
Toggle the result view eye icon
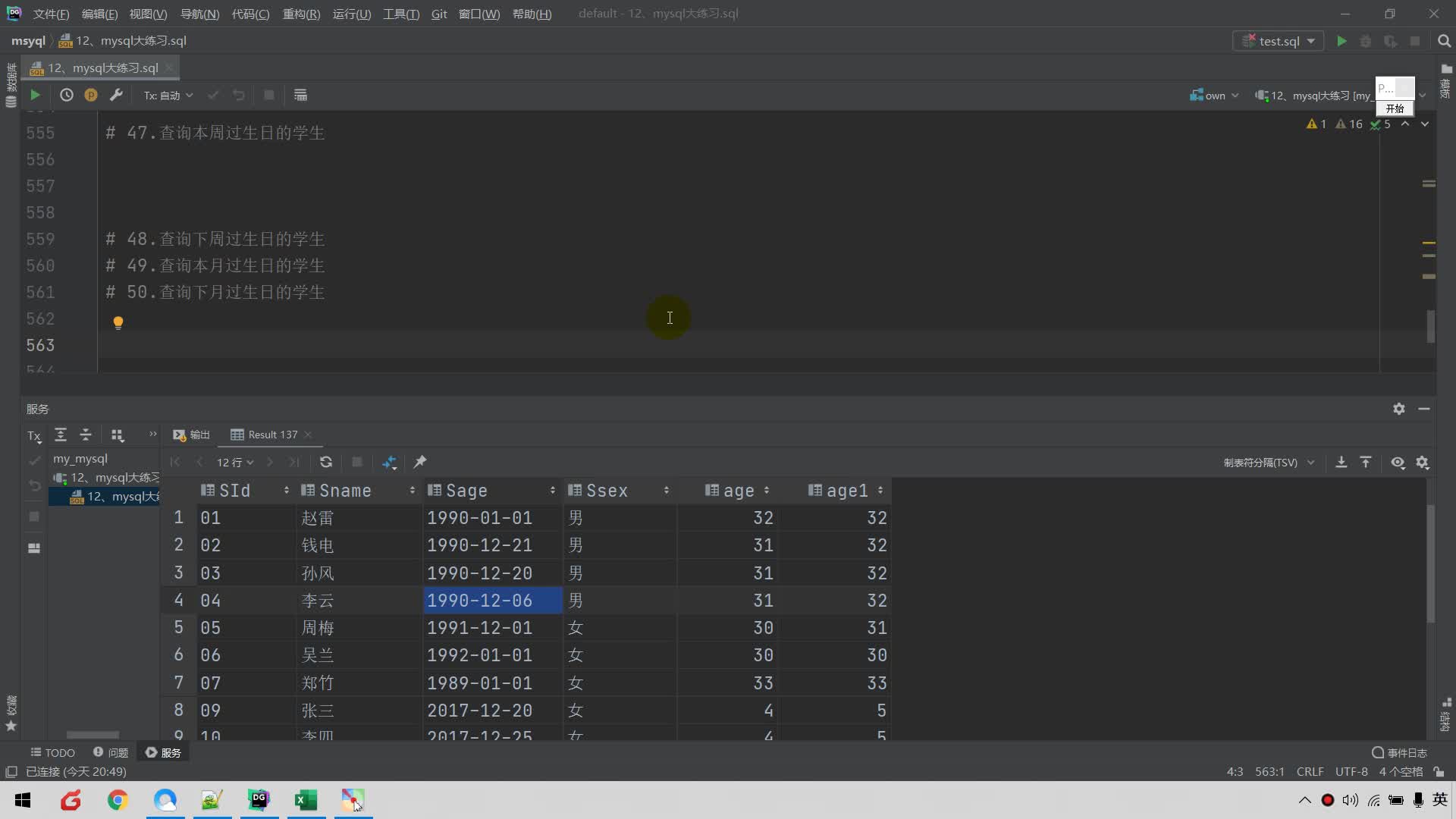pos(1398,462)
